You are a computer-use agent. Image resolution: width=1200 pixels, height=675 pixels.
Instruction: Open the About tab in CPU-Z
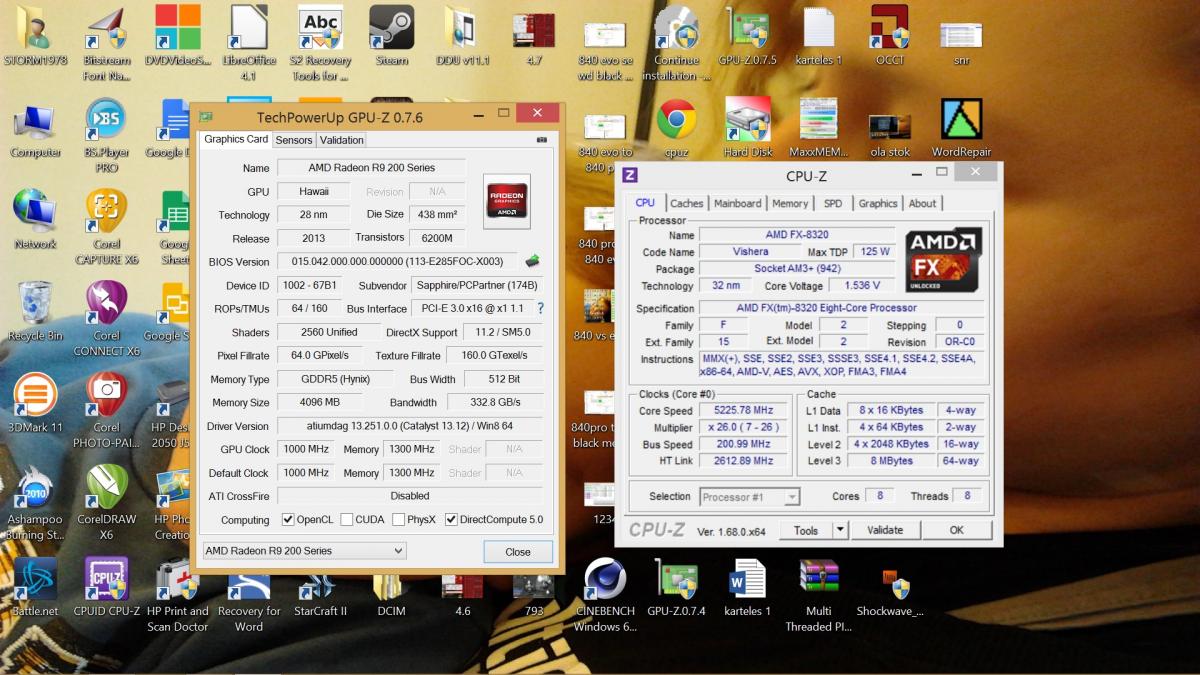[922, 203]
